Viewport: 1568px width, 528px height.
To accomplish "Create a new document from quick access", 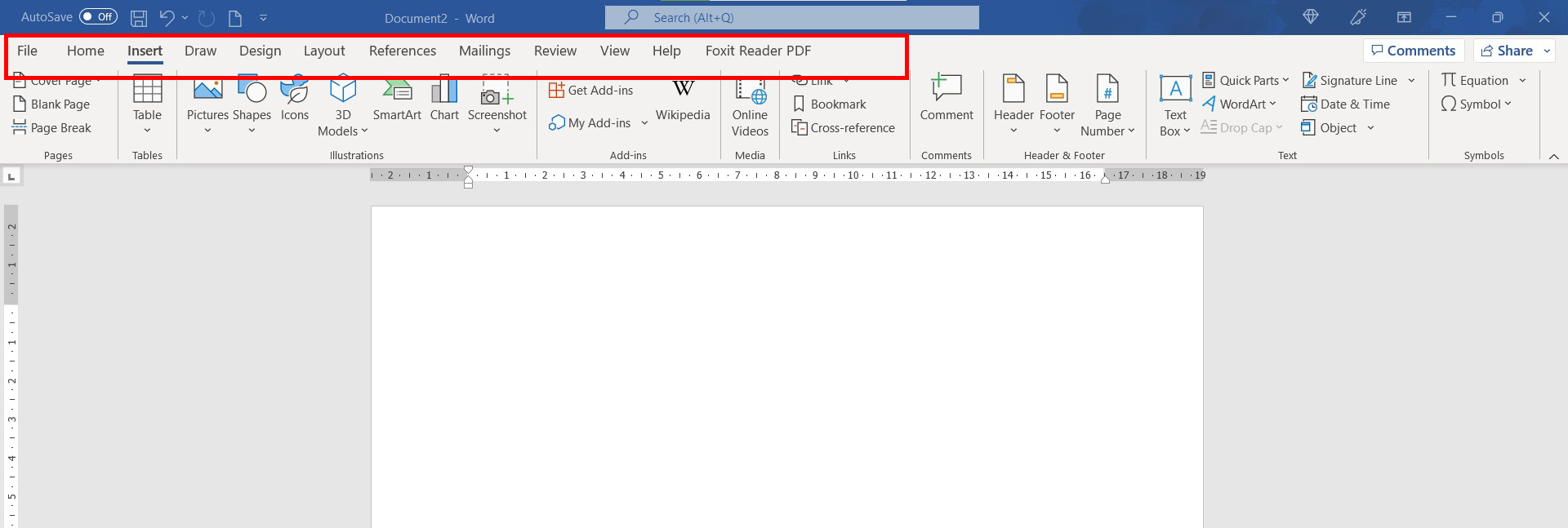I will pyautogui.click(x=235, y=18).
